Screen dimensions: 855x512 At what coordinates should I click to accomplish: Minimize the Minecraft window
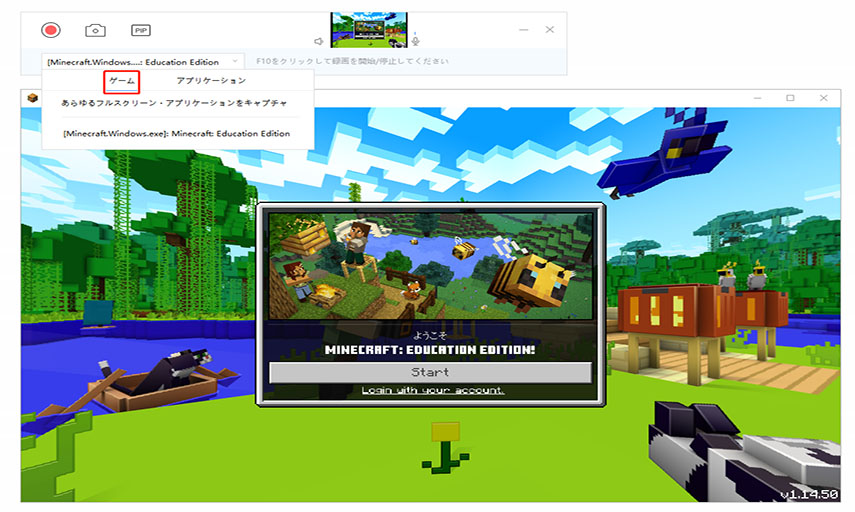(x=757, y=98)
